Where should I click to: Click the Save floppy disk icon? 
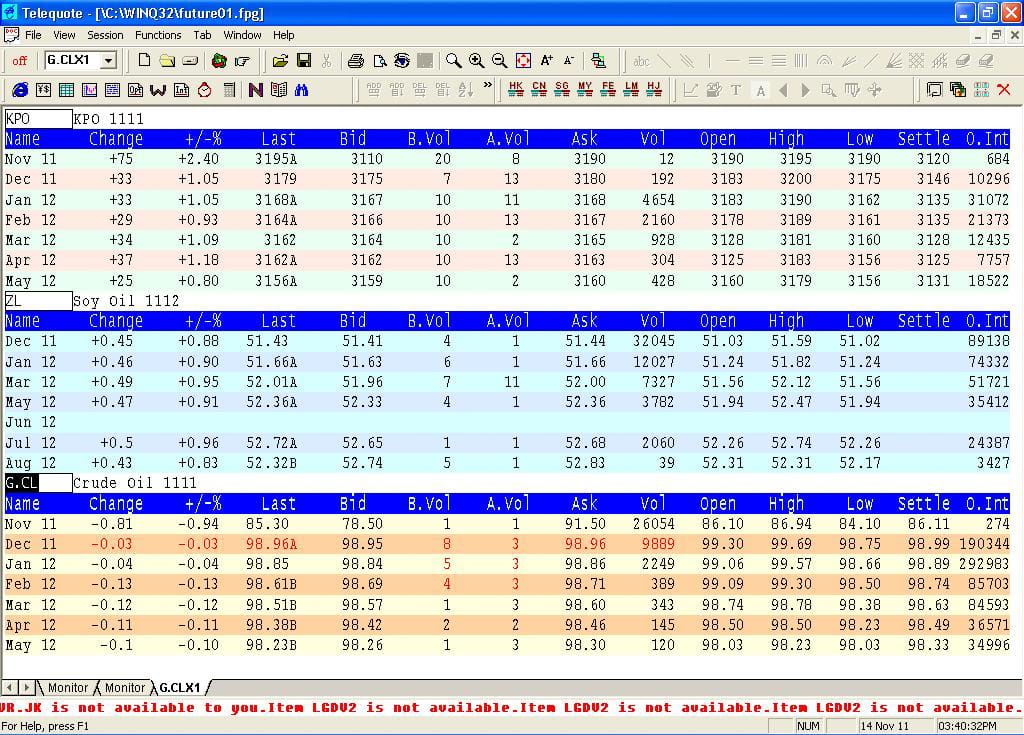point(304,61)
